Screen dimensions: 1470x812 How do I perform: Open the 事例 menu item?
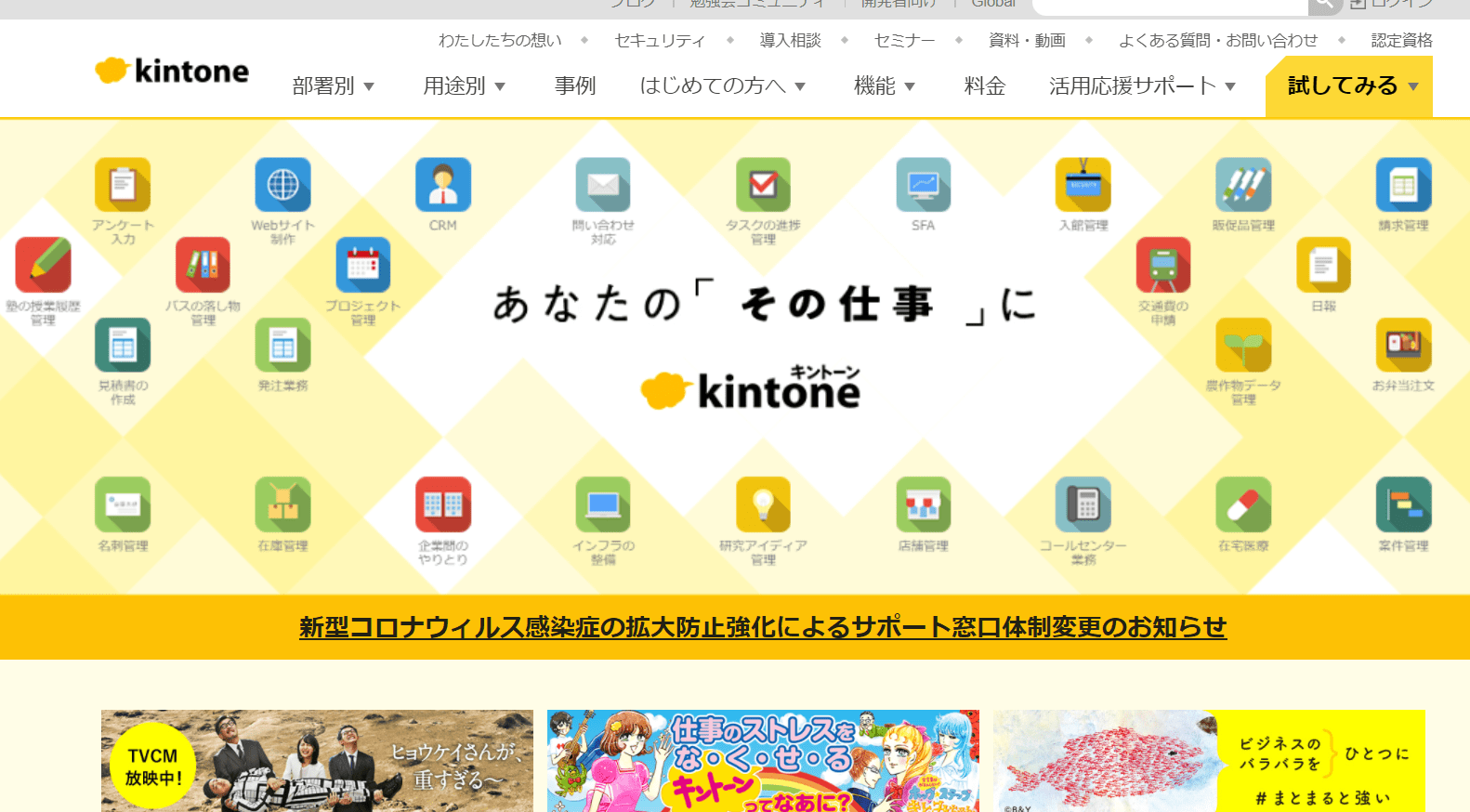point(575,86)
